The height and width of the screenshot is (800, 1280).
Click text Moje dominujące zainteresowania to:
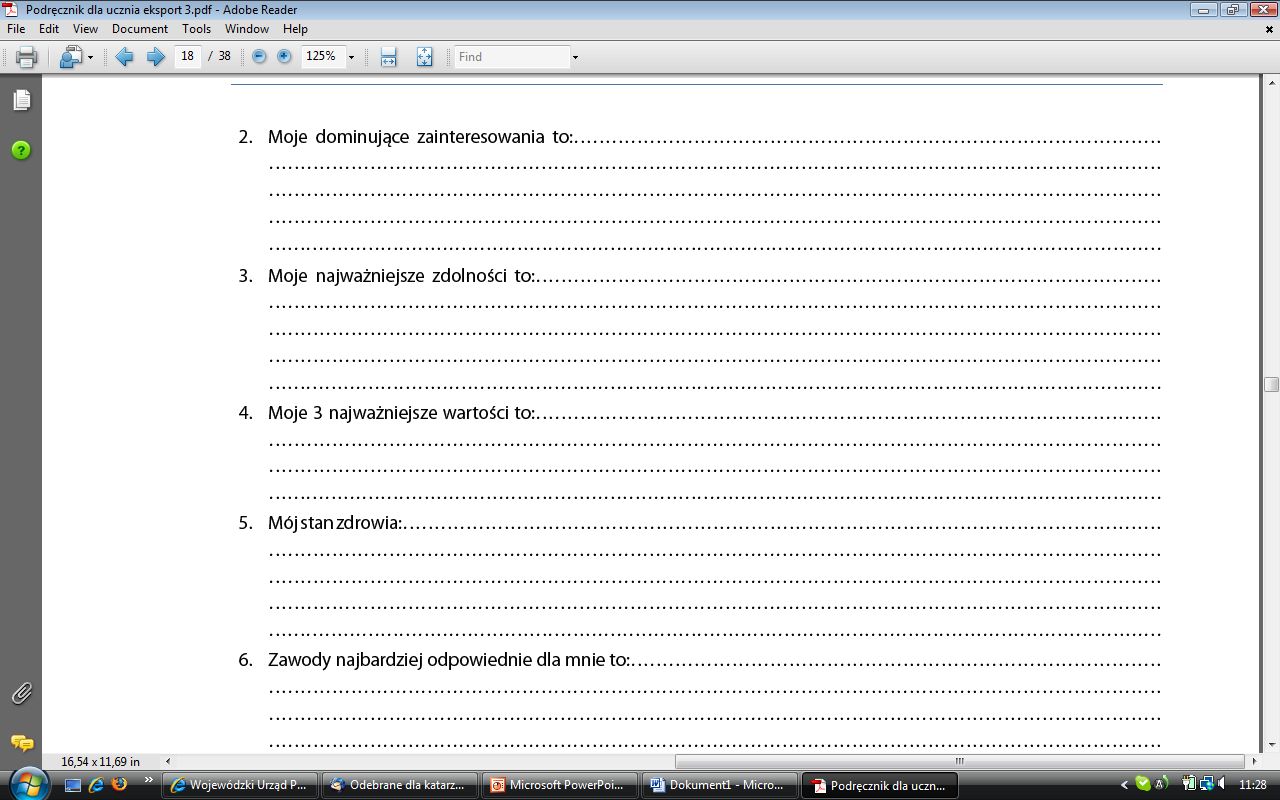click(421, 137)
